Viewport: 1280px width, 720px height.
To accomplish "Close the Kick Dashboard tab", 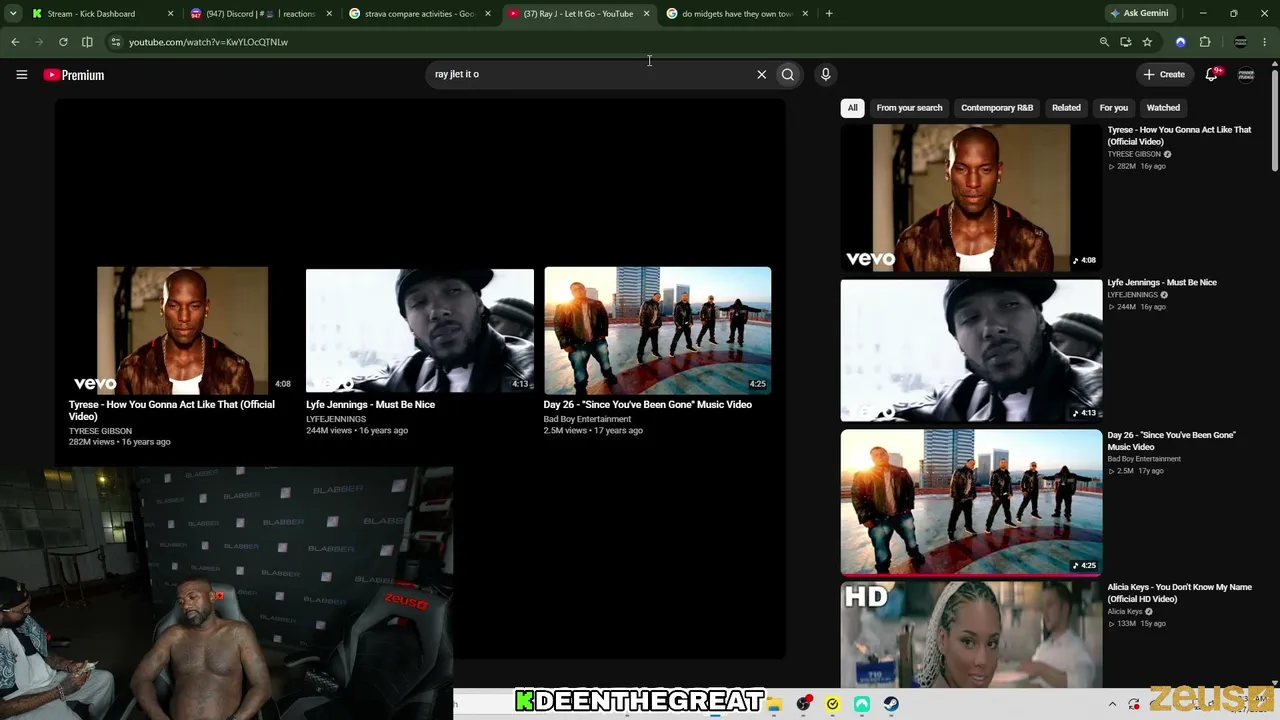I will tap(170, 14).
